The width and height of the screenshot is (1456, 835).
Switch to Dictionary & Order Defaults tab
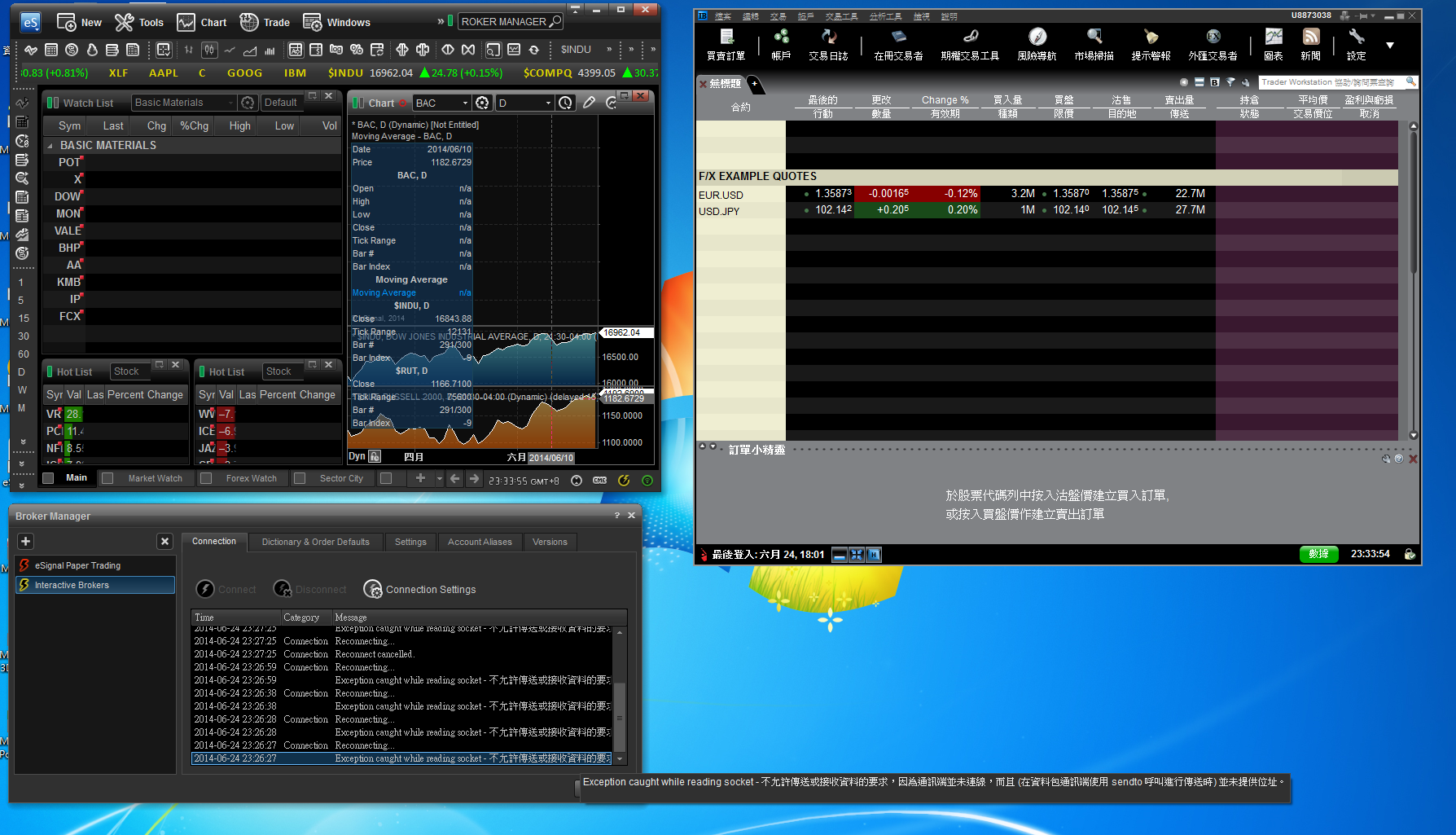(315, 542)
